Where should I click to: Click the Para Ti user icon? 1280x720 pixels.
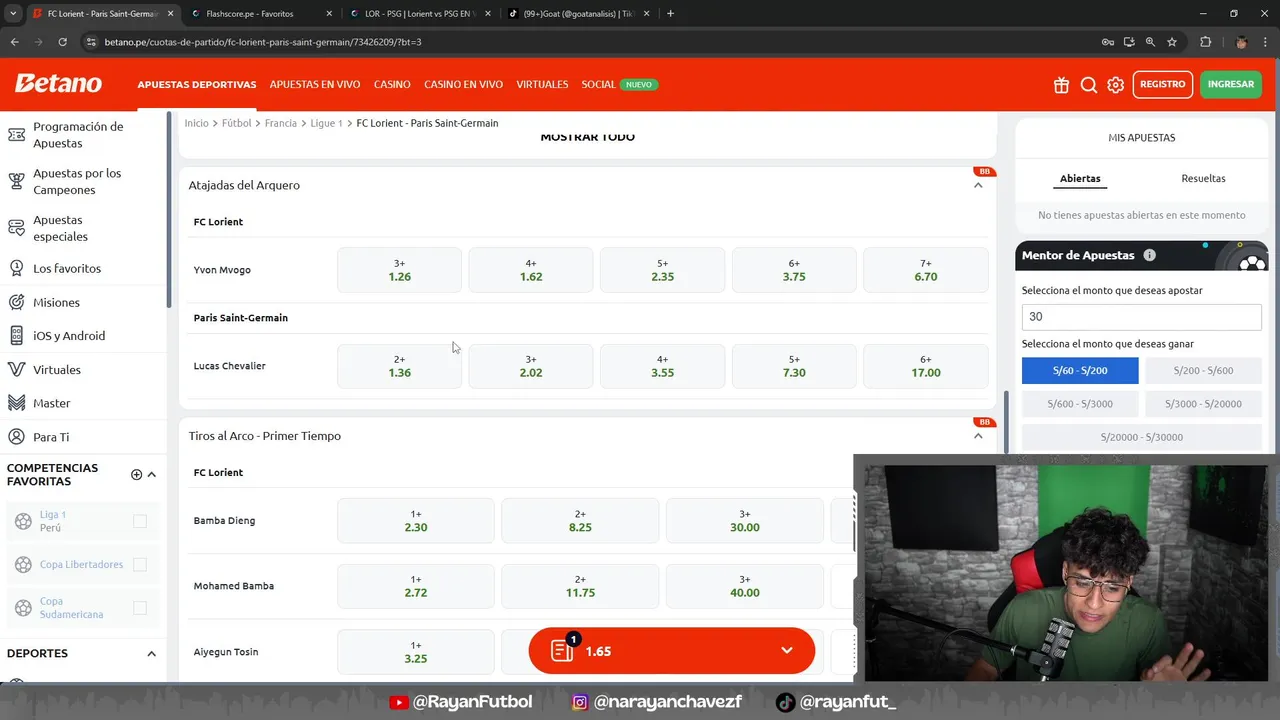pyautogui.click(x=16, y=437)
